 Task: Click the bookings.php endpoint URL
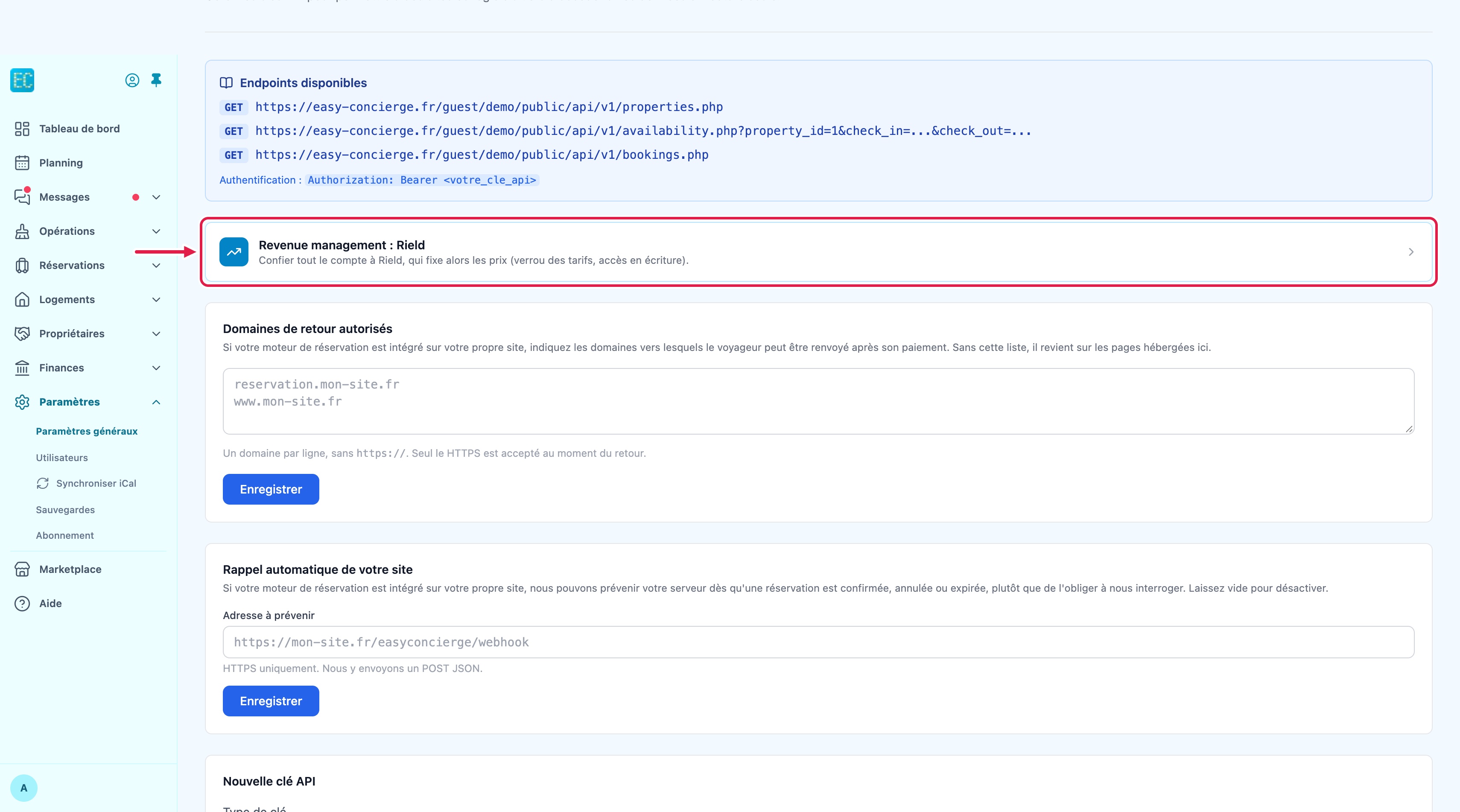pos(482,155)
